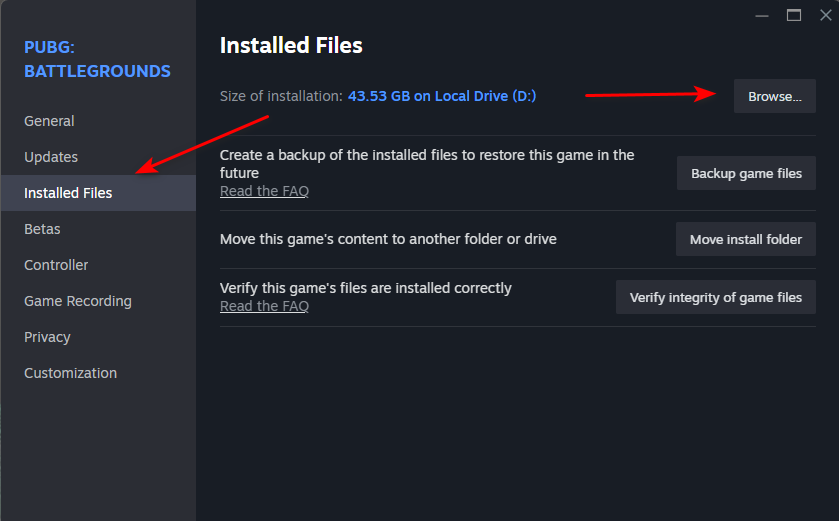Open the Privacy section
This screenshot has width=839, height=521.
[47, 337]
